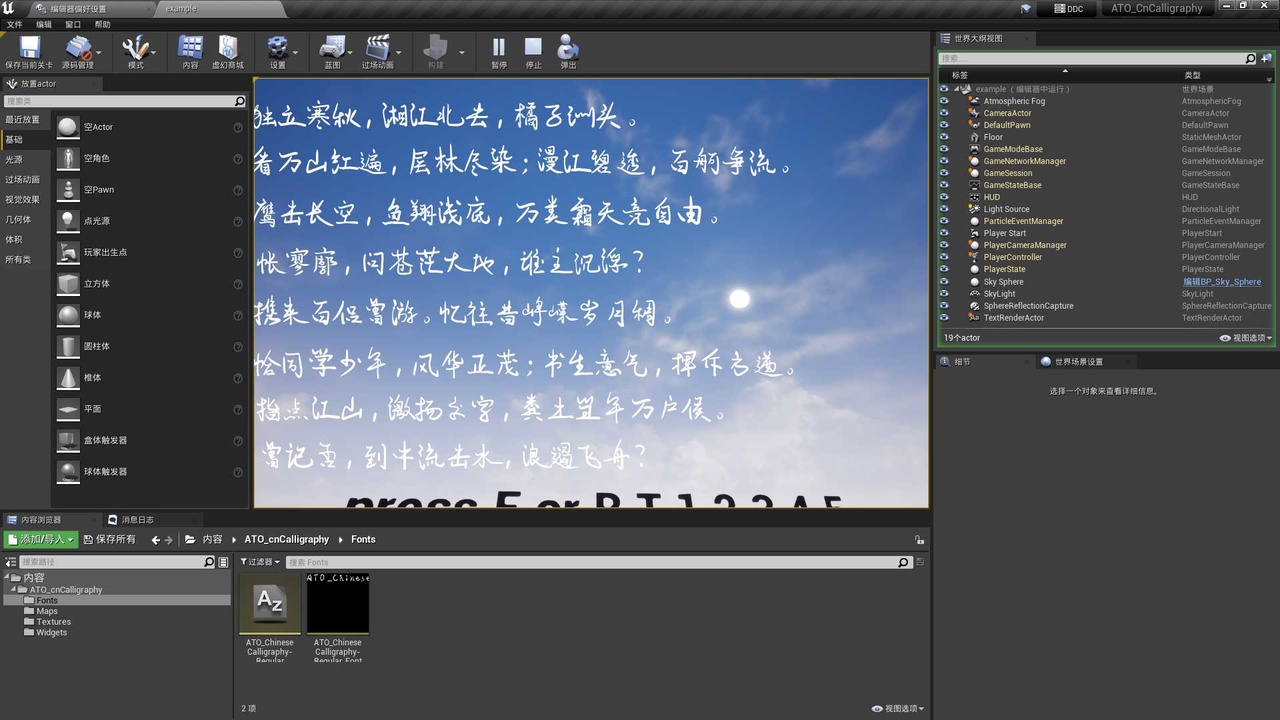Select the Sphere Trigger (球体触发器) icon
The height and width of the screenshot is (720, 1280).
[68, 471]
